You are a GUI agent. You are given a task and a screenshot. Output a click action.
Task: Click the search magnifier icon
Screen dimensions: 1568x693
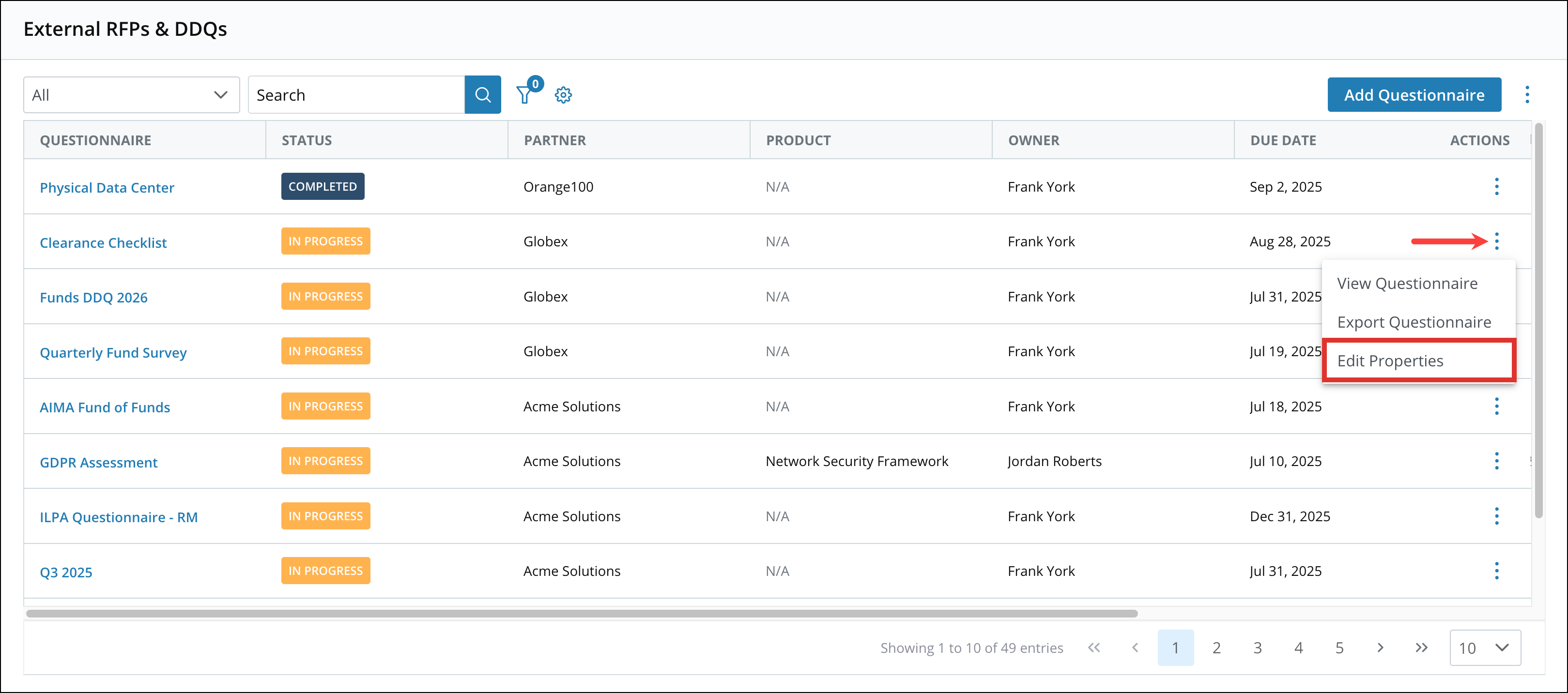point(483,94)
